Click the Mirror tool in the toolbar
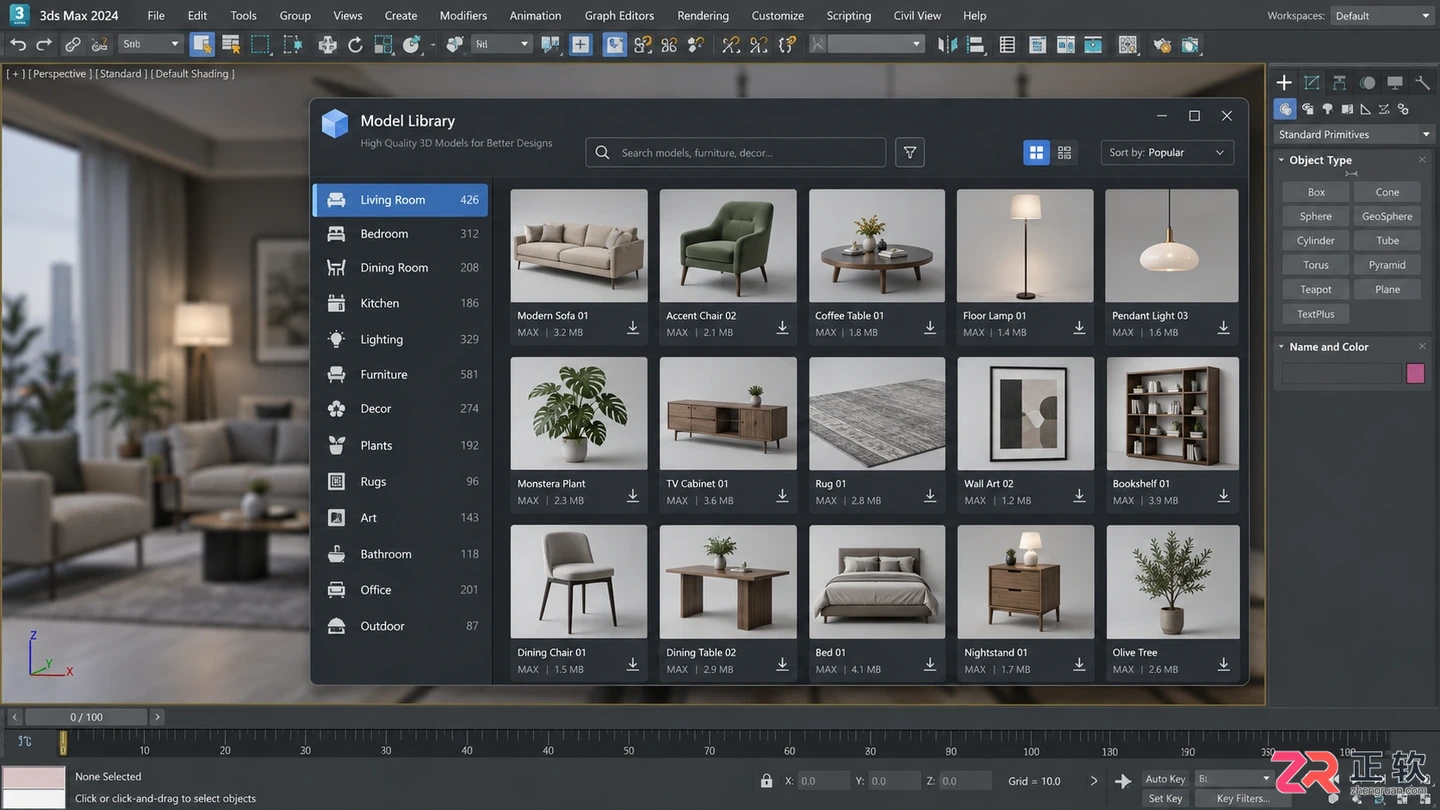Screen dimensions: 1440x810 [x=948, y=44]
